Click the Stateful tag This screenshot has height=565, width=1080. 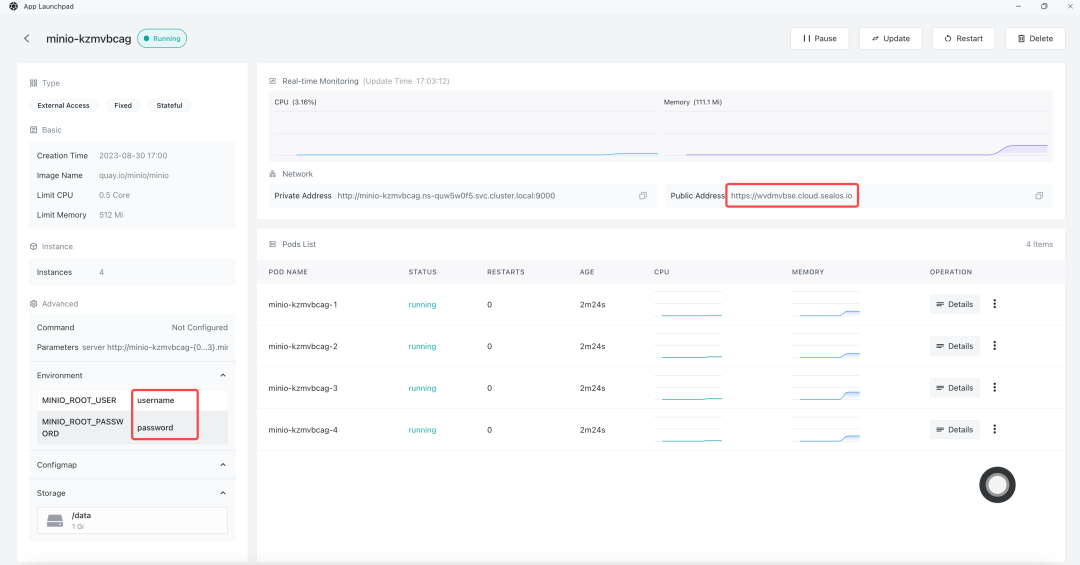click(169, 105)
